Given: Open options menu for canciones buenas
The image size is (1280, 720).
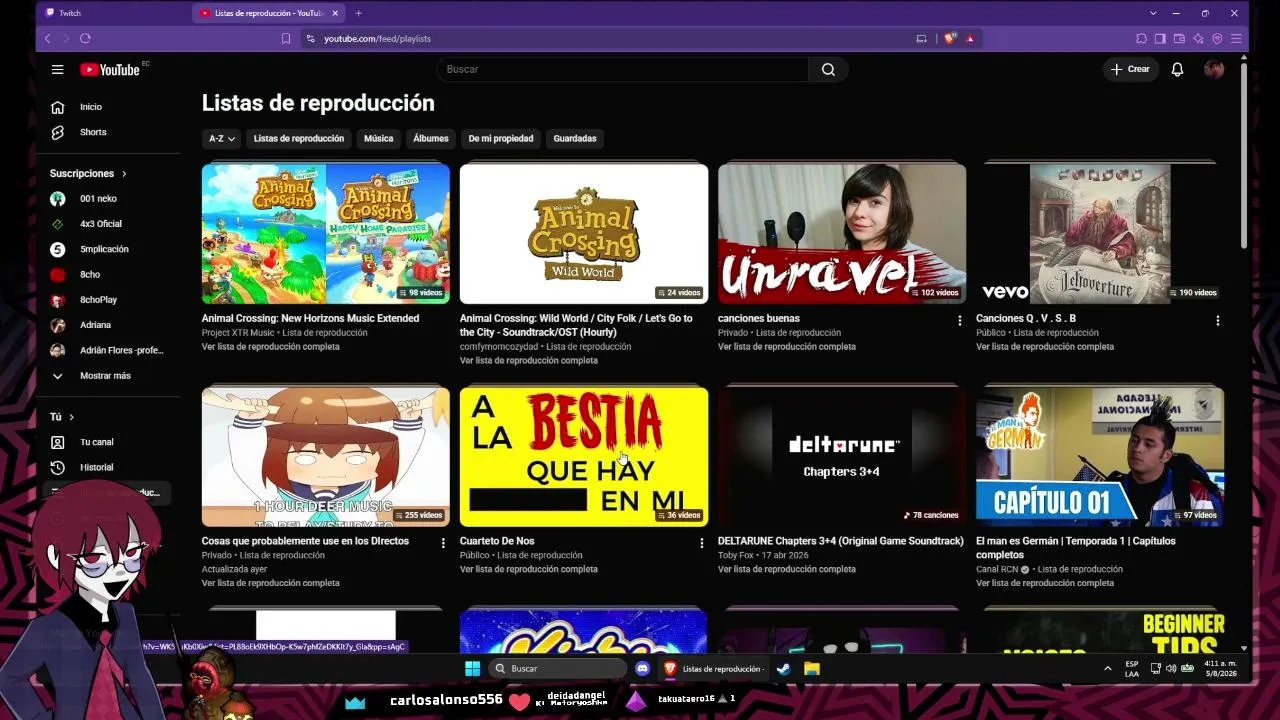Looking at the screenshot, I should tap(959, 321).
